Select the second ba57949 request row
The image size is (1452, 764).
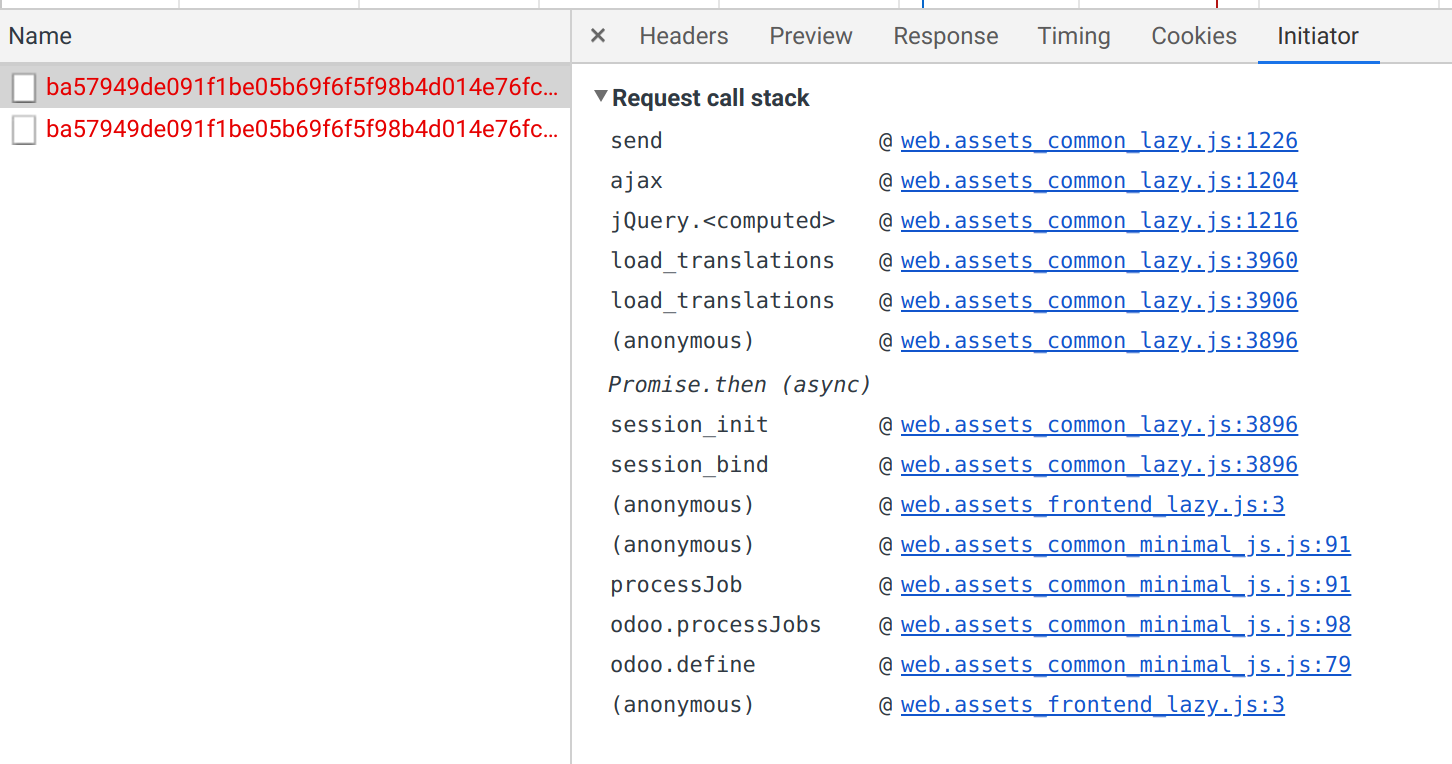click(x=300, y=129)
